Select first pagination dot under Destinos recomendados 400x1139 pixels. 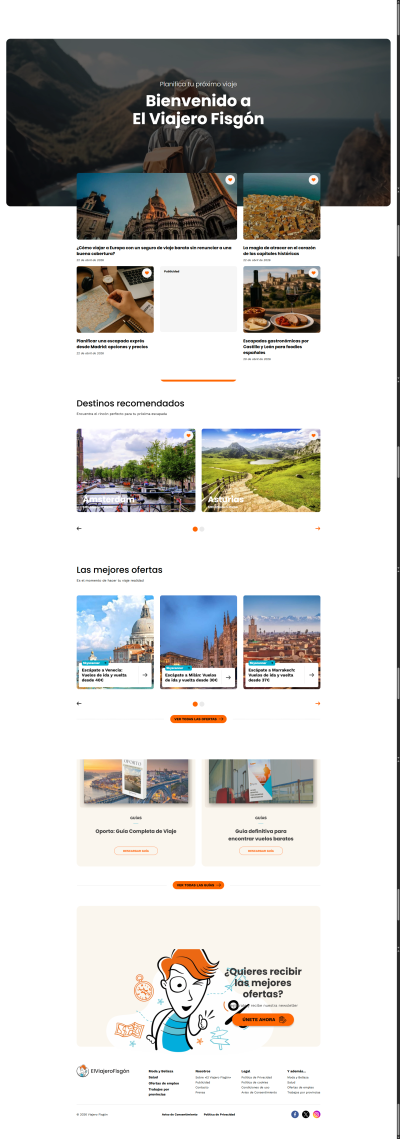tap(195, 529)
